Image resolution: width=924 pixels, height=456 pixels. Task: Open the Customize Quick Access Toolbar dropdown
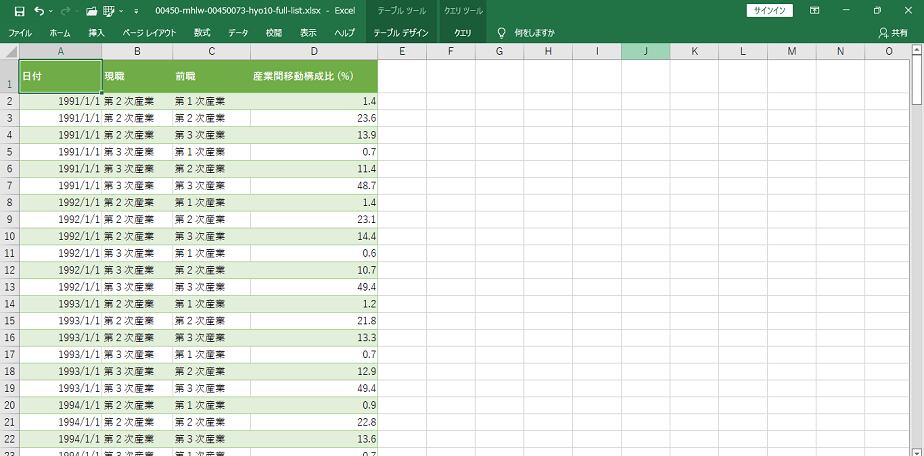(x=135, y=11)
